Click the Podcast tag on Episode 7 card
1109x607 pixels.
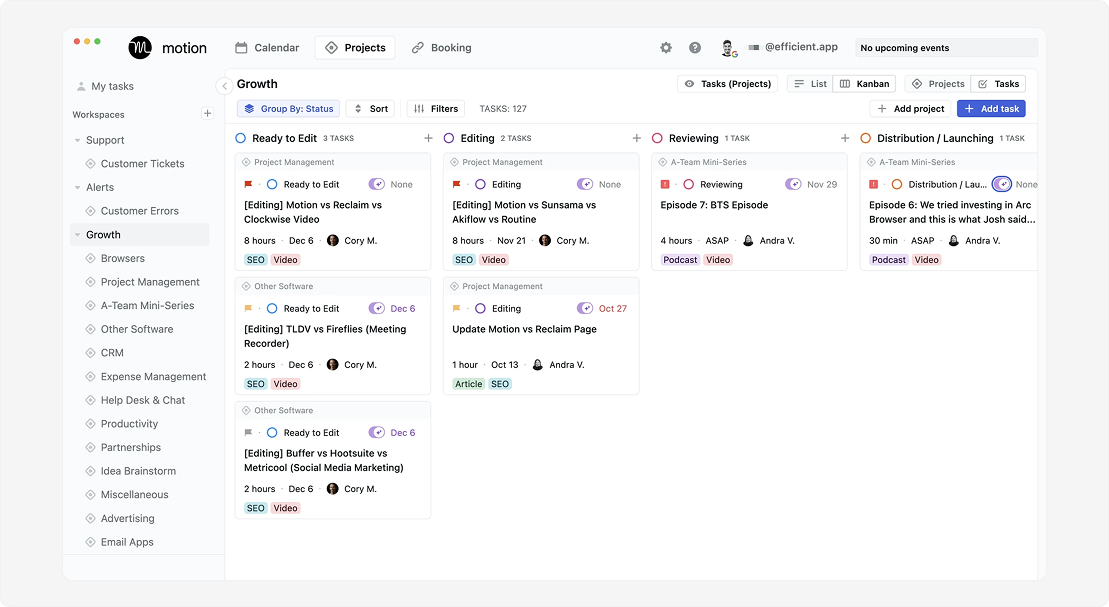point(680,260)
